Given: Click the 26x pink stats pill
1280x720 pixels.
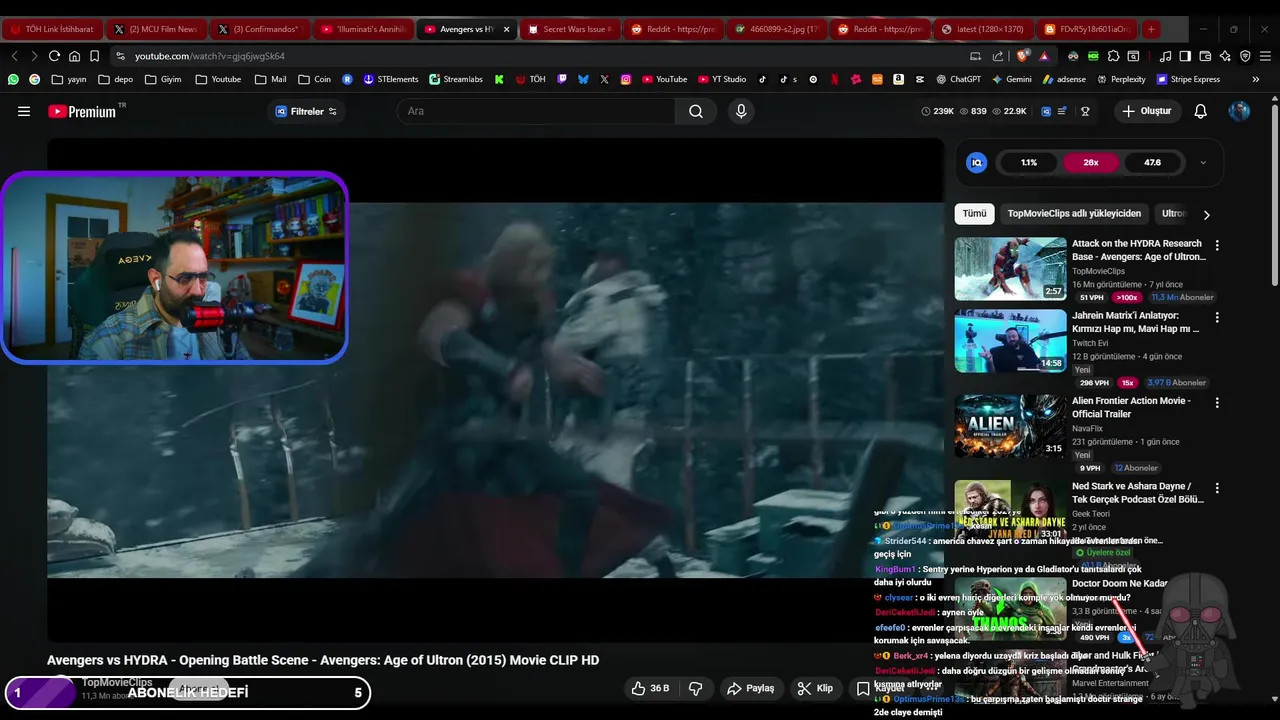Looking at the screenshot, I should (x=1091, y=162).
